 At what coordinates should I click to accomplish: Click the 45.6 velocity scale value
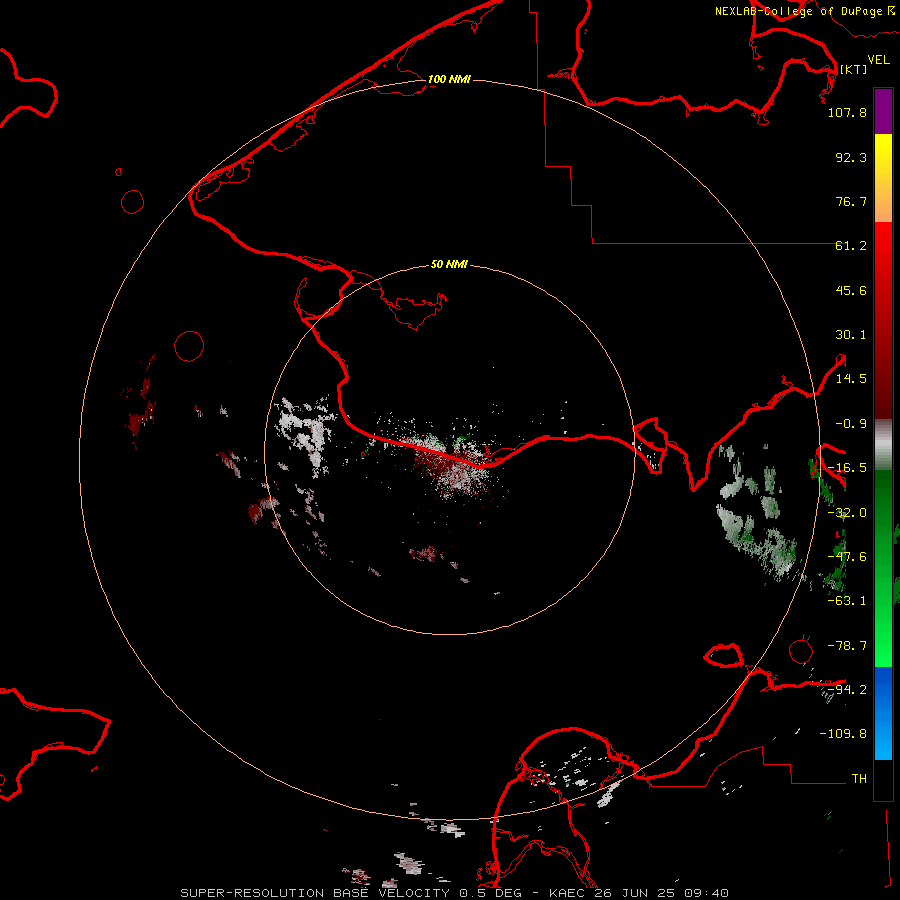[851, 290]
